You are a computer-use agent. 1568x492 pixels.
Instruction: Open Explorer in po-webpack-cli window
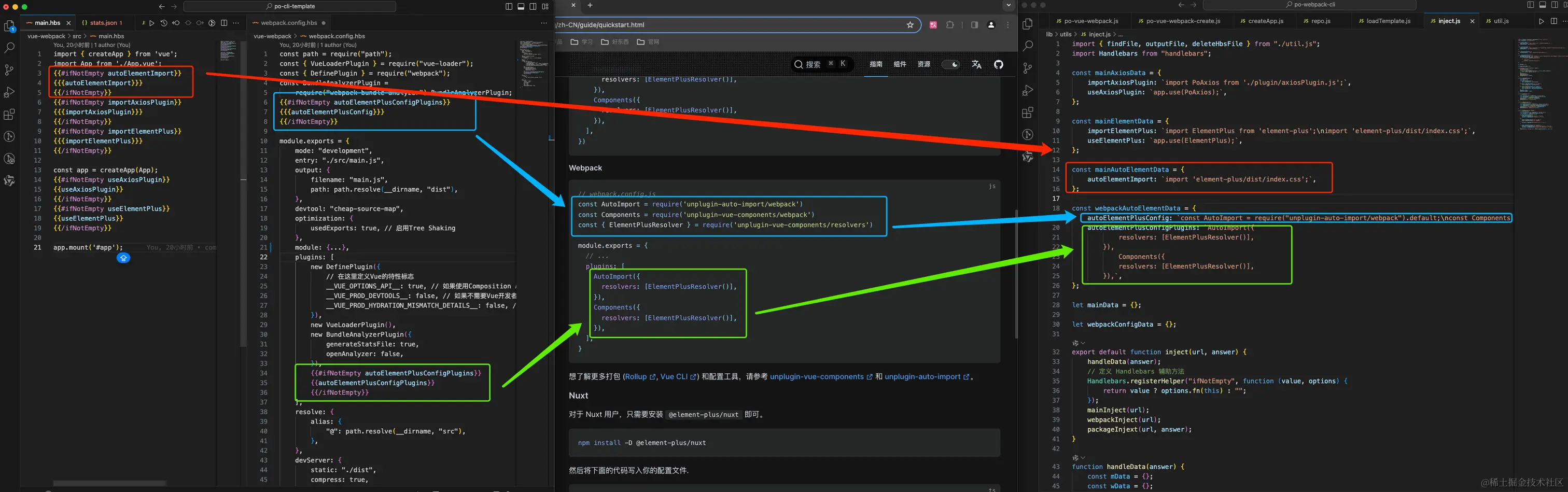tap(1028, 24)
